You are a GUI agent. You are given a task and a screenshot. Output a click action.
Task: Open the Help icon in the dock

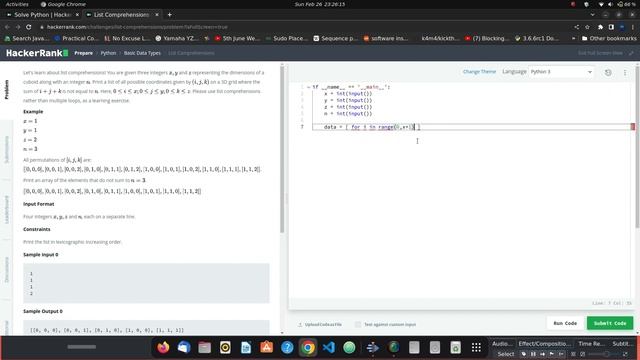pos(287,347)
